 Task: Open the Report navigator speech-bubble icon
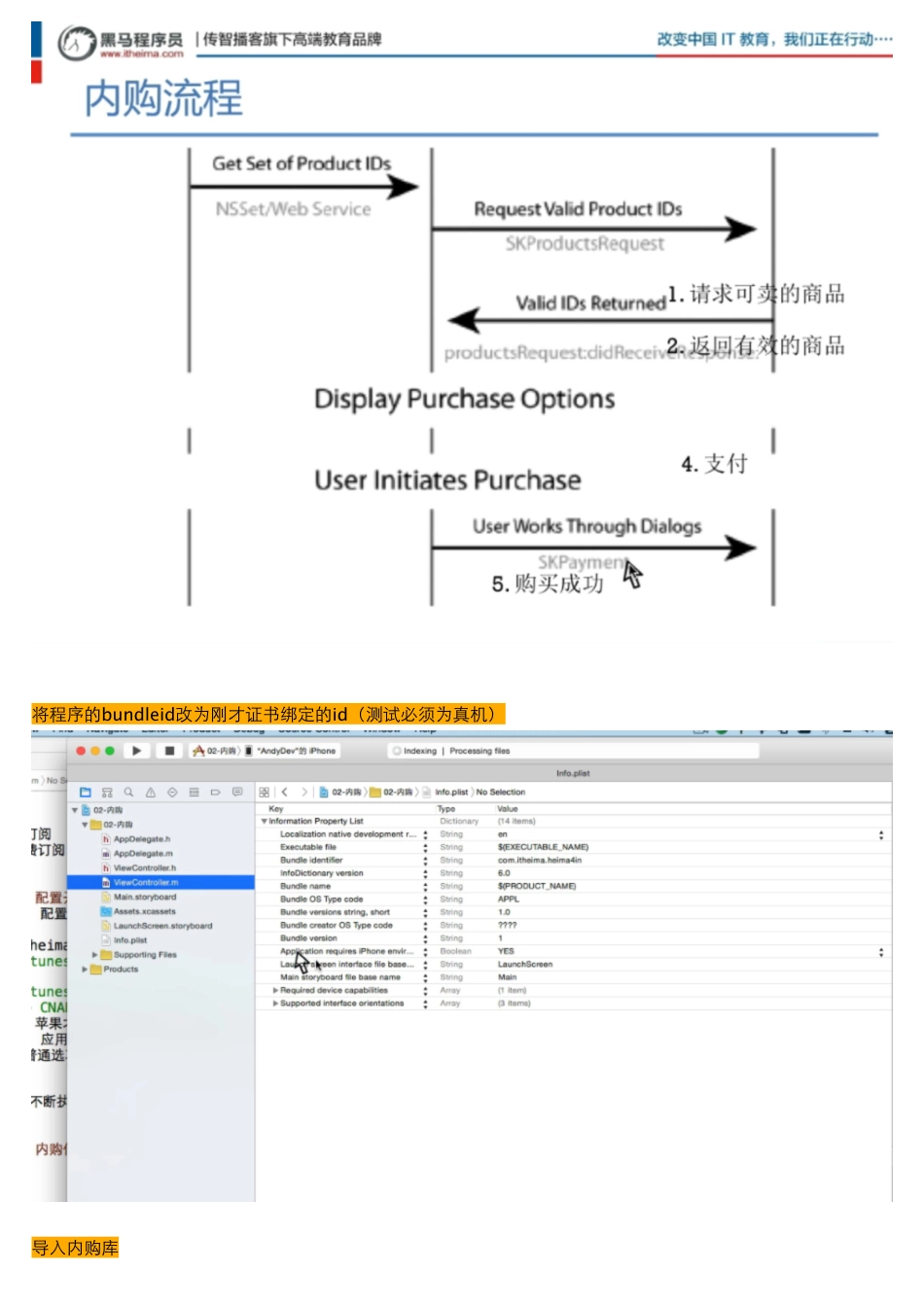[237, 793]
